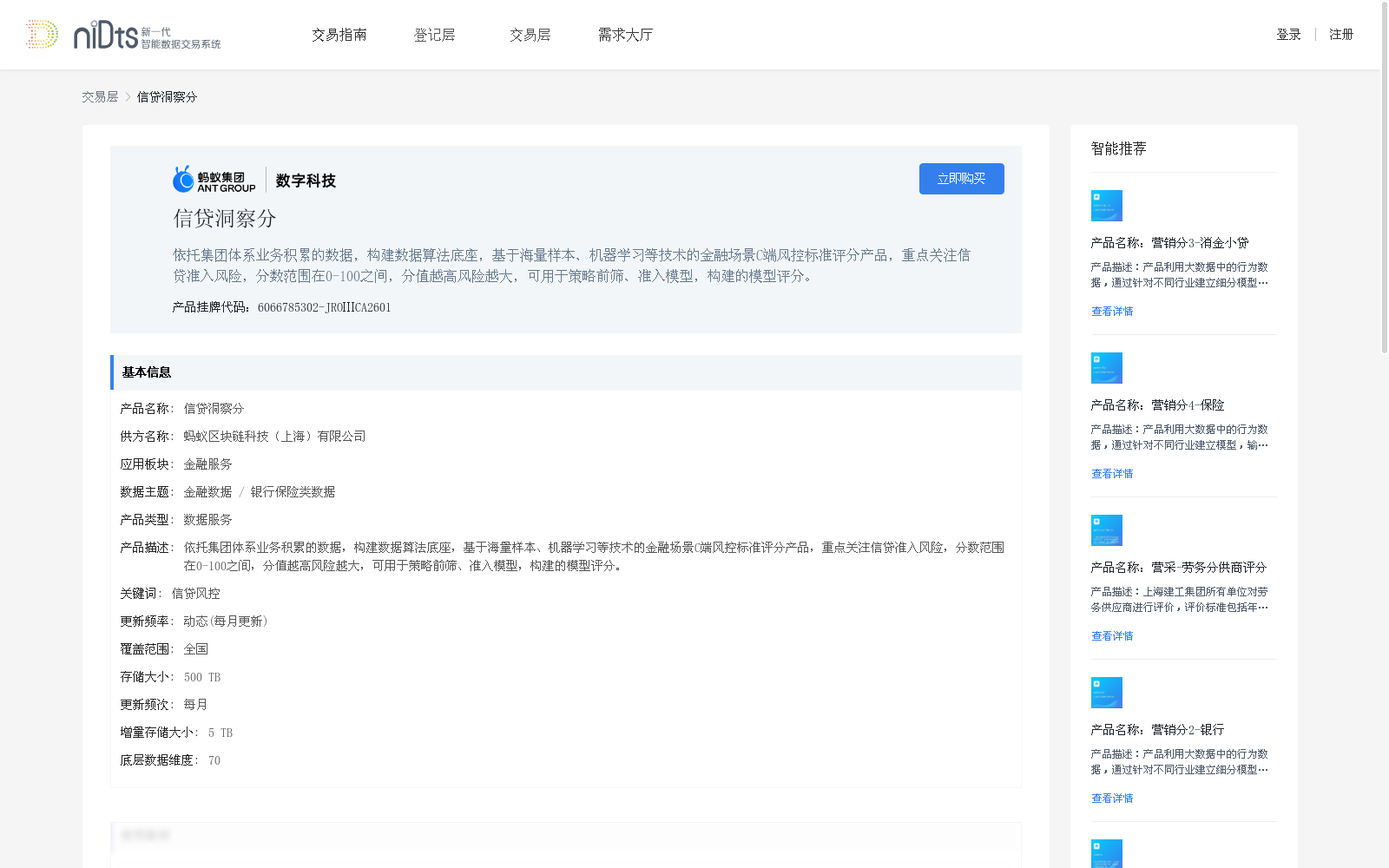This screenshot has width=1389, height=868.
Task: Click product name 营销分2-银行
Action: coord(1188,730)
